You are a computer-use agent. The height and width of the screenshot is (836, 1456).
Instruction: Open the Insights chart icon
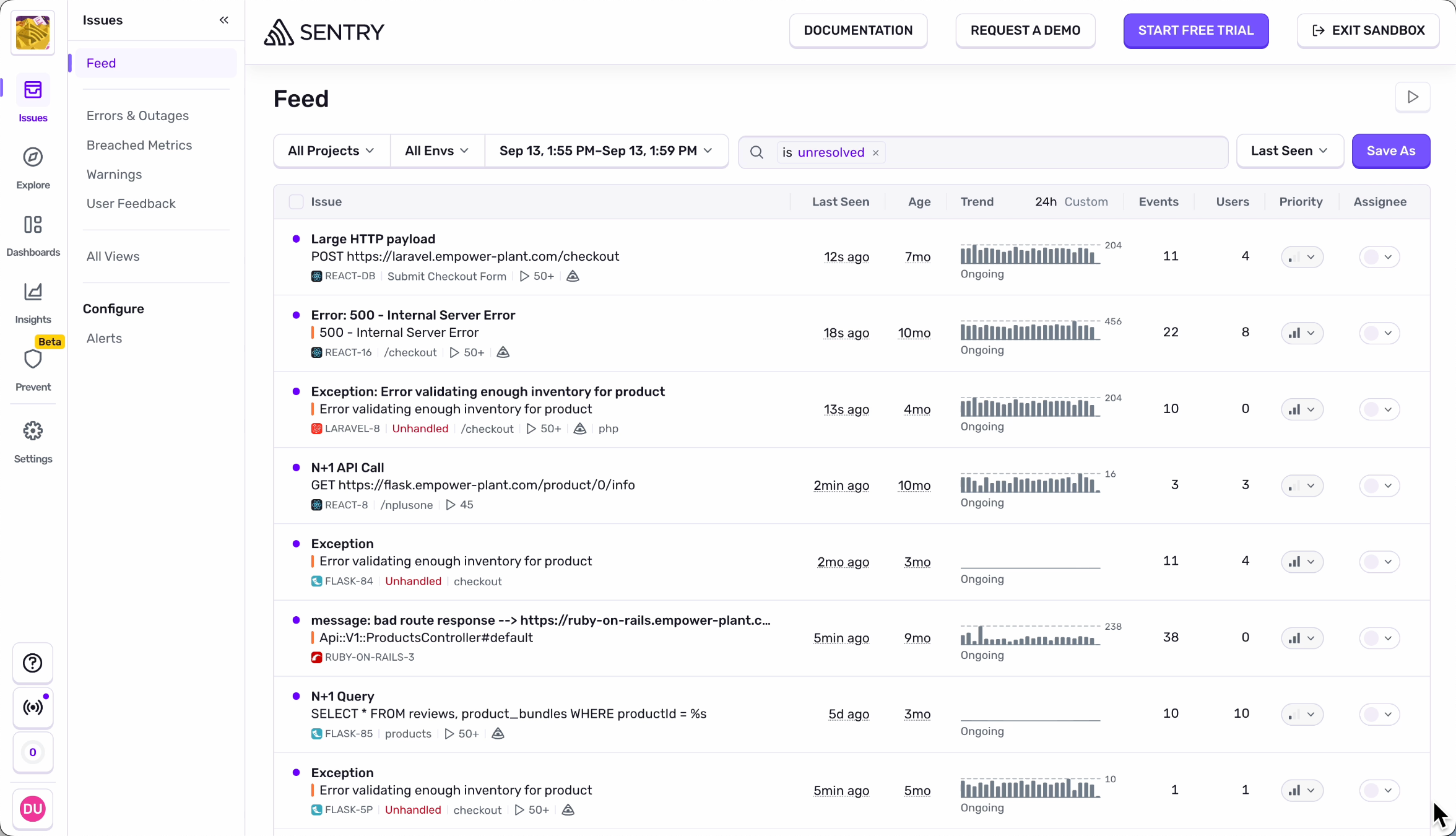(x=33, y=292)
